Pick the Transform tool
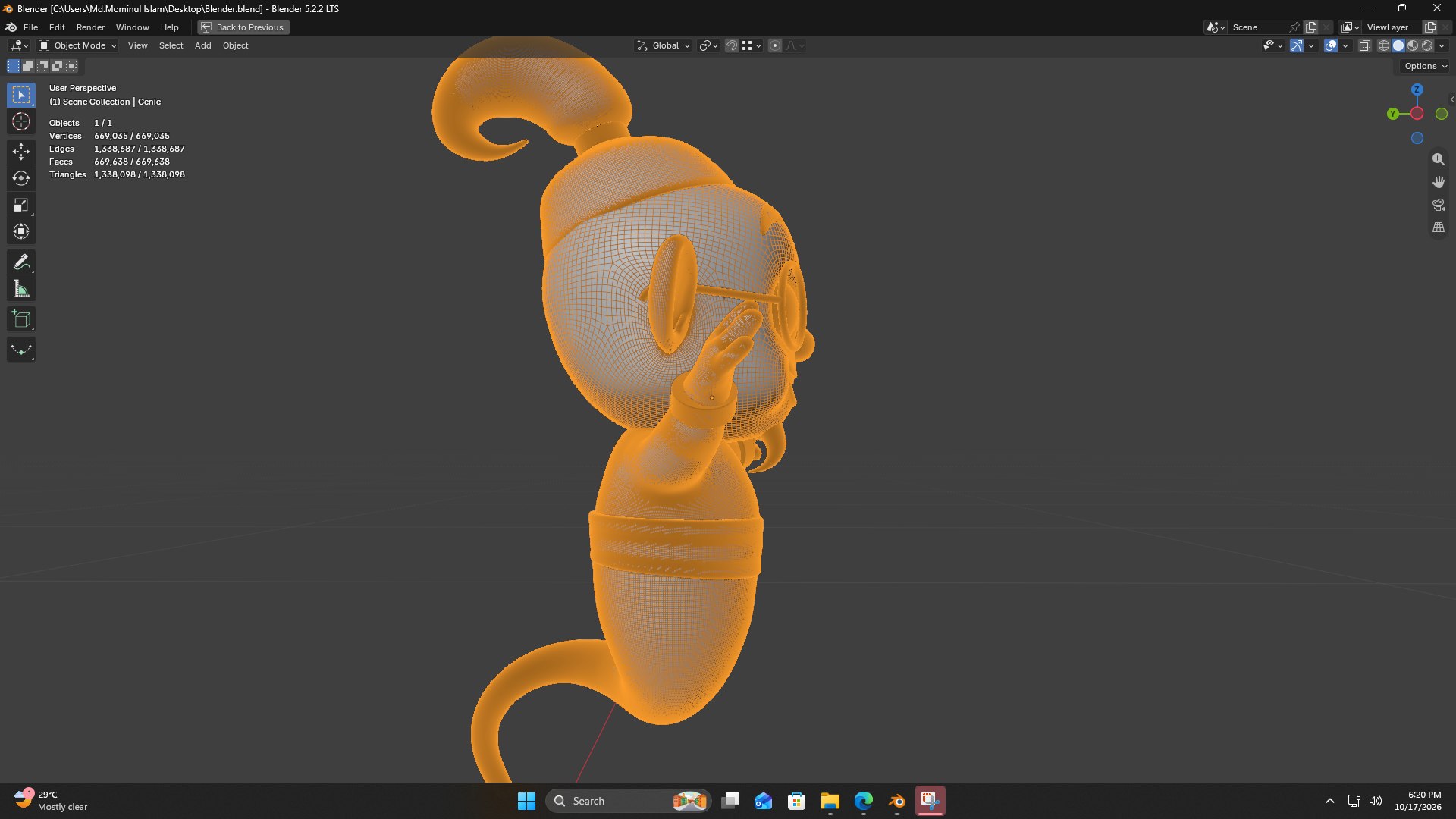Image resolution: width=1456 pixels, height=819 pixels. coord(21,231)
